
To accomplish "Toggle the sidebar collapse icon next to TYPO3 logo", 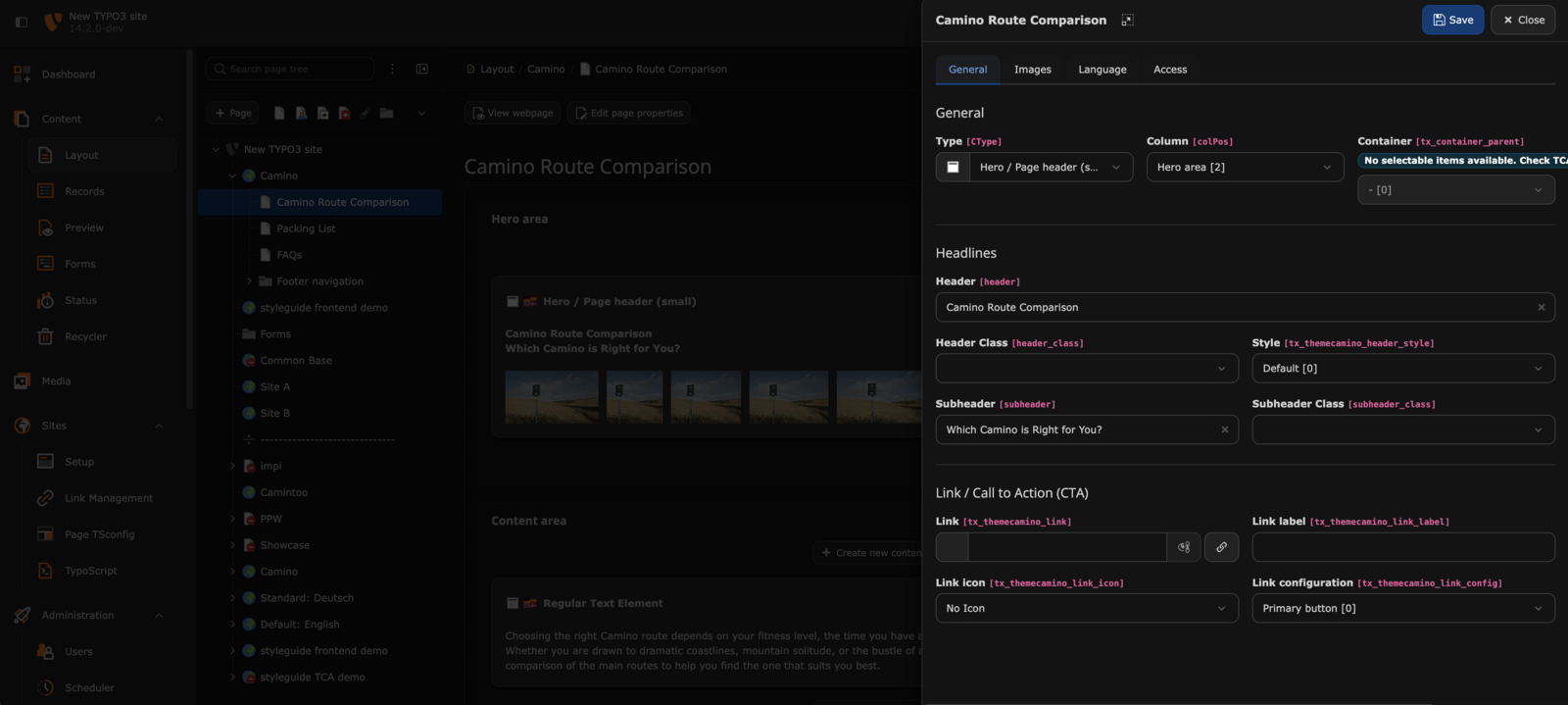I will [x=22, y=21].
